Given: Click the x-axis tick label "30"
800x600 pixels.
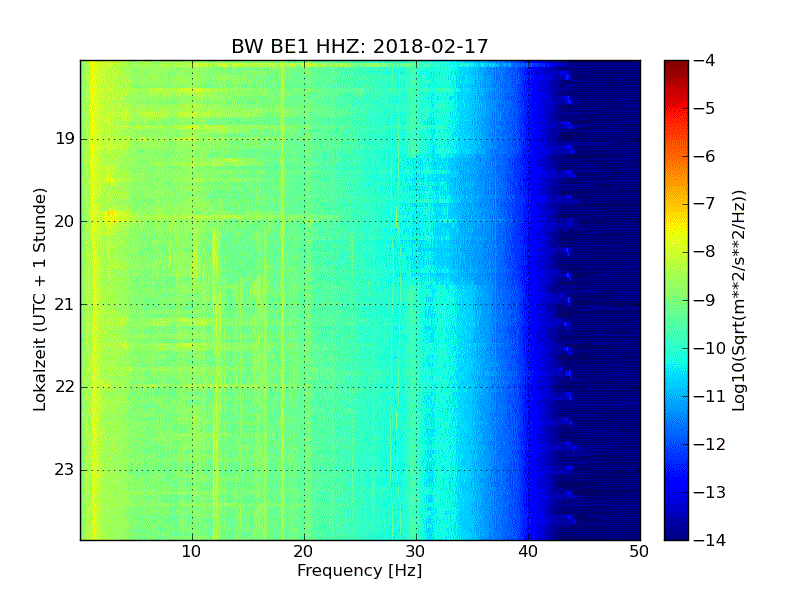Looking at the screenshot, I should click(416, 552).
